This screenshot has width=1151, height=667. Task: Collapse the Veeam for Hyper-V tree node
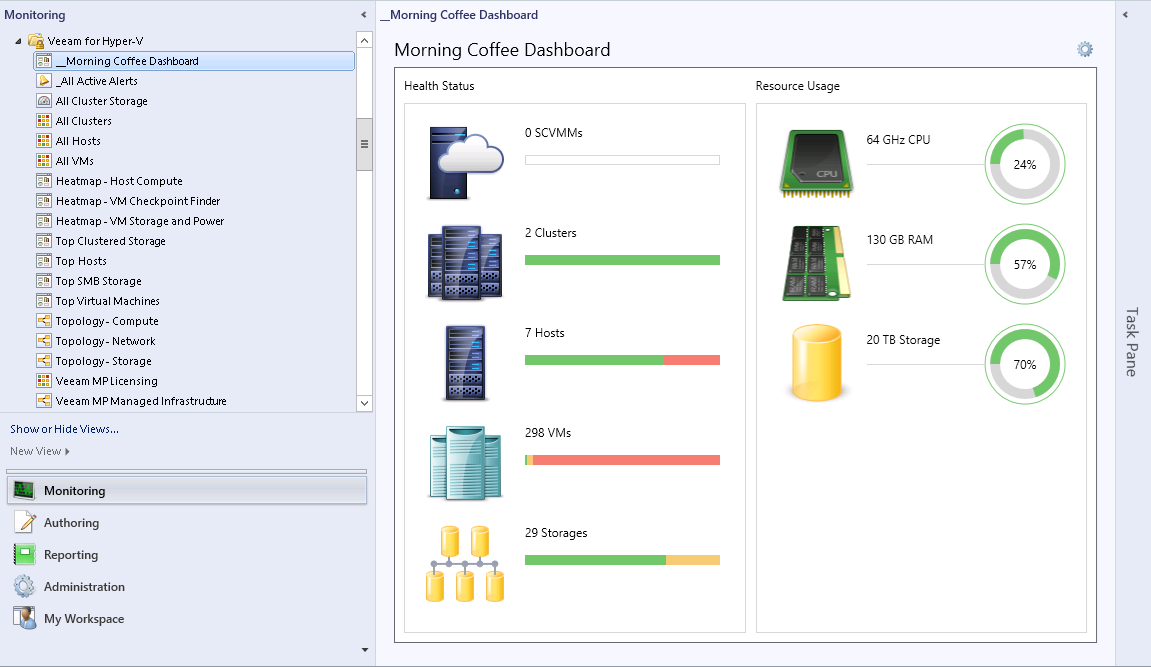(x=18, y=41)
